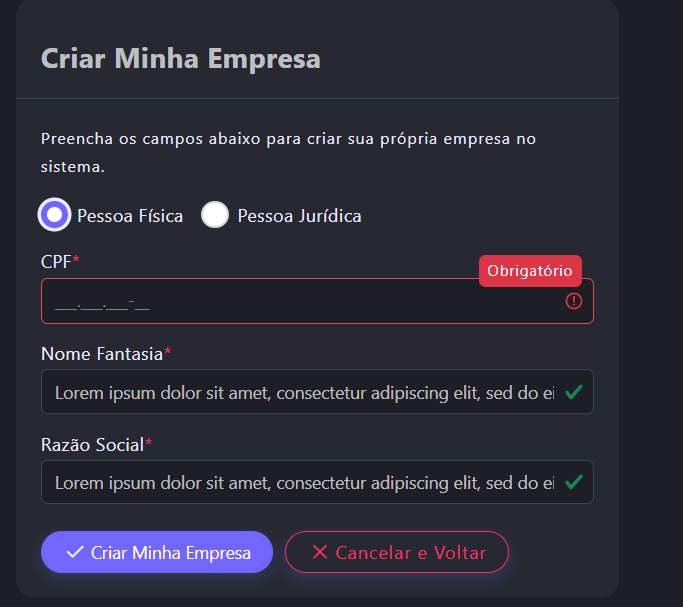Click the green check icon in Razão Social

(574, 482)
